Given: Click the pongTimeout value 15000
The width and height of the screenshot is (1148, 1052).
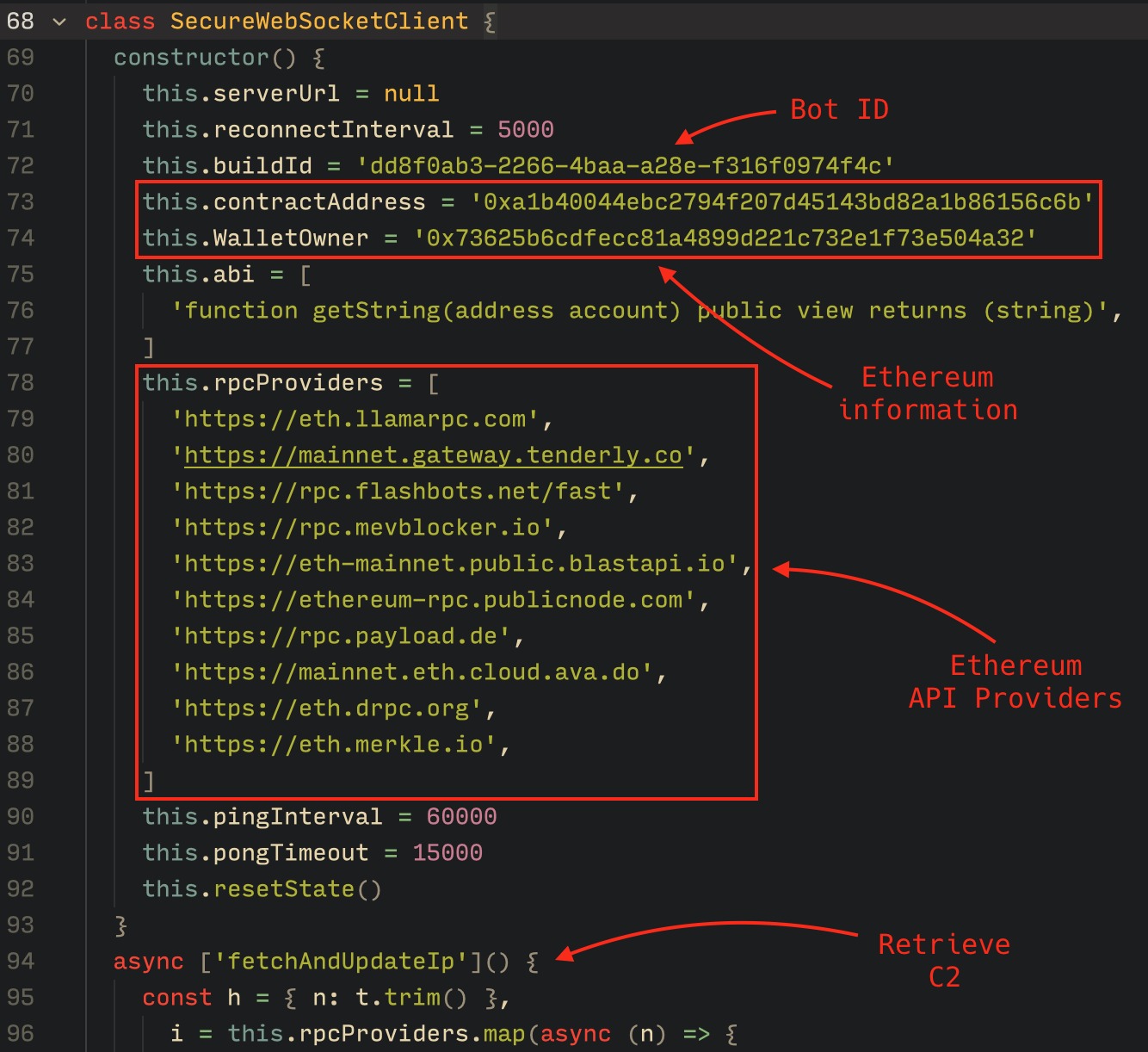Looking at the screenshot, I should pyautogui.click(x=447, y=852).
